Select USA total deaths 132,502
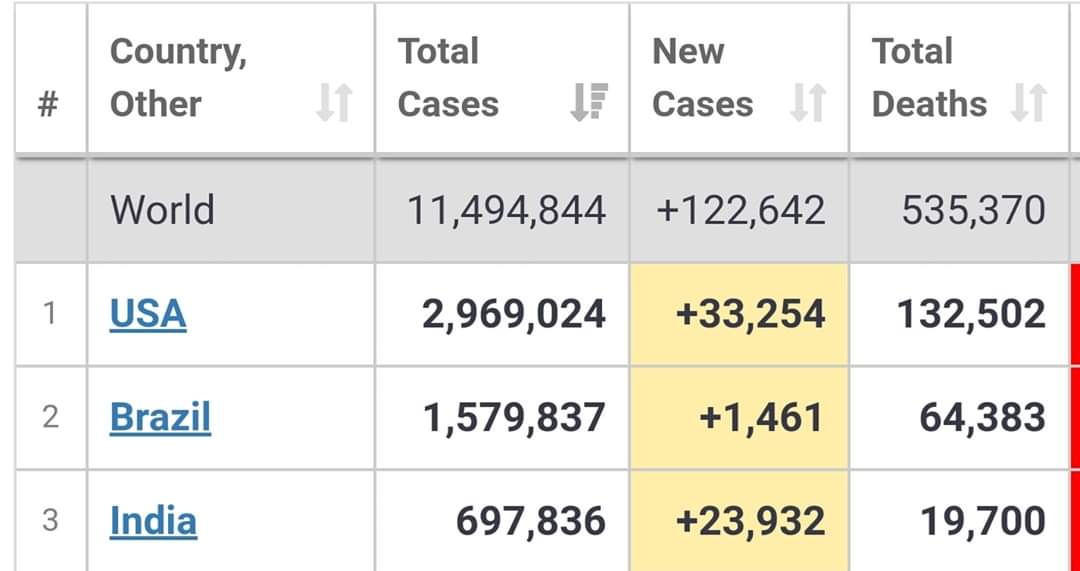Screen dimensions: 1080x571 971,315
